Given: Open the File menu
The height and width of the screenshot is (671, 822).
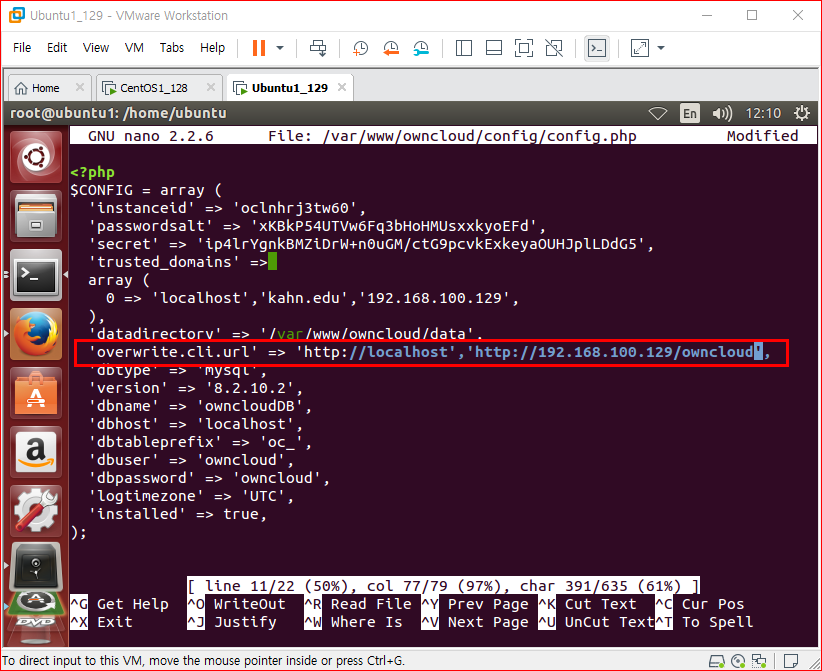Looking at the screenshot, I should tap(21, 48).
